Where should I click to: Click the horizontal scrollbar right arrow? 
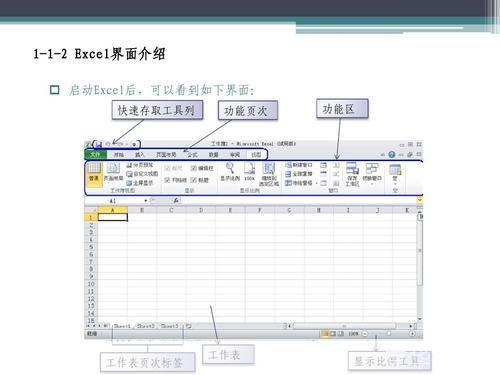click(411, 326)
